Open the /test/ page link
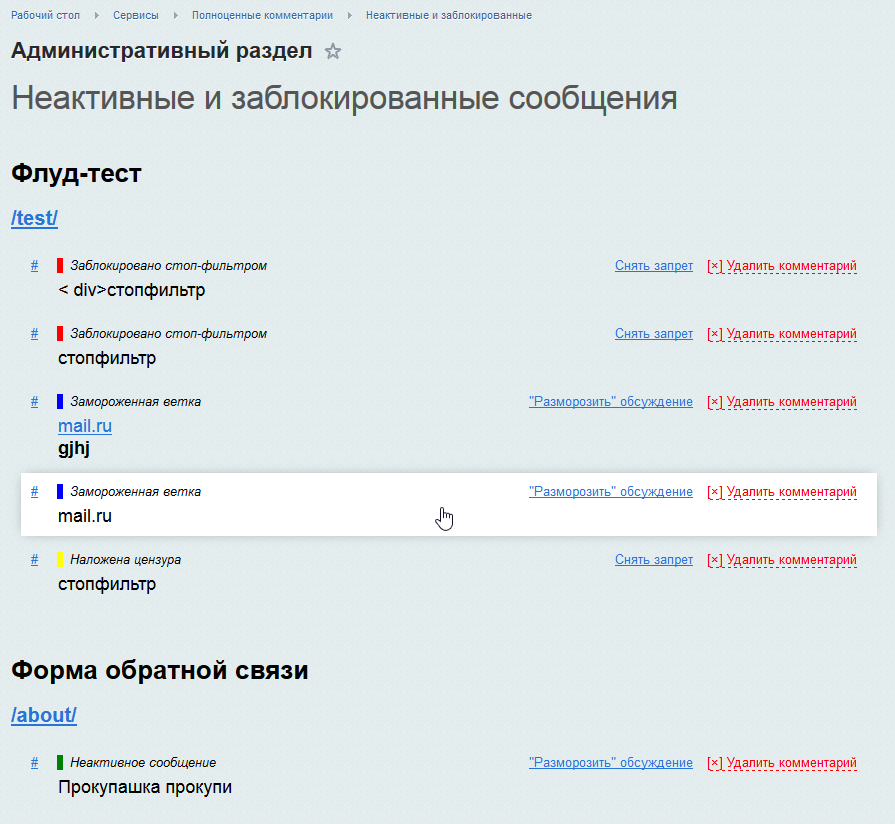 (34, 218)
